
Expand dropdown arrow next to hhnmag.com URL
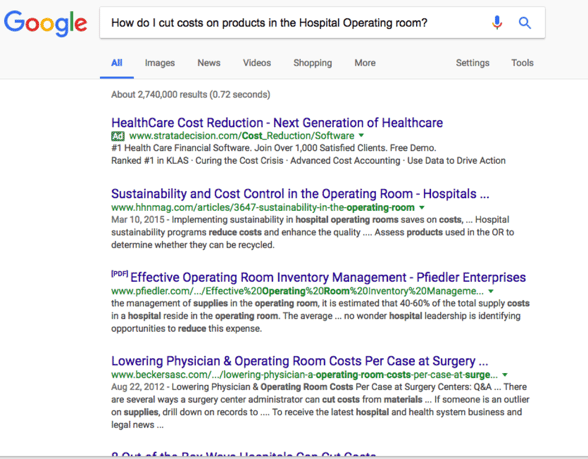pos(422,207)
